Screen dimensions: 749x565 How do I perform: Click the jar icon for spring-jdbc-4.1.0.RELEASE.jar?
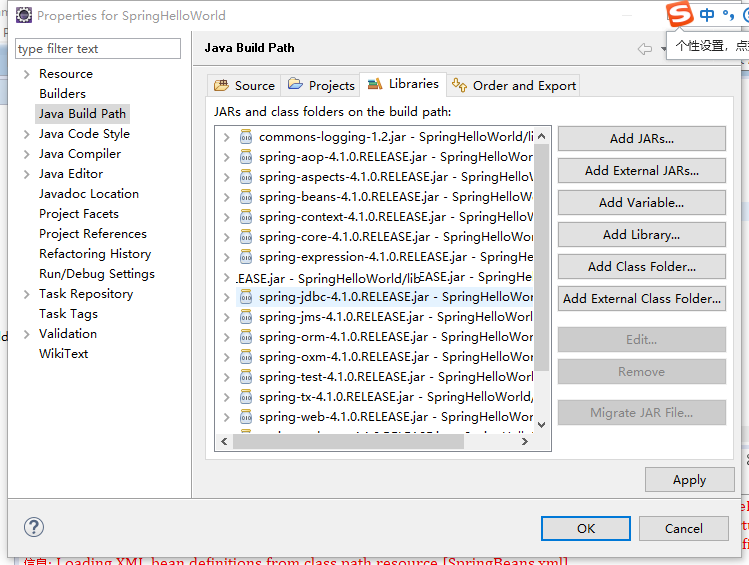246,297
